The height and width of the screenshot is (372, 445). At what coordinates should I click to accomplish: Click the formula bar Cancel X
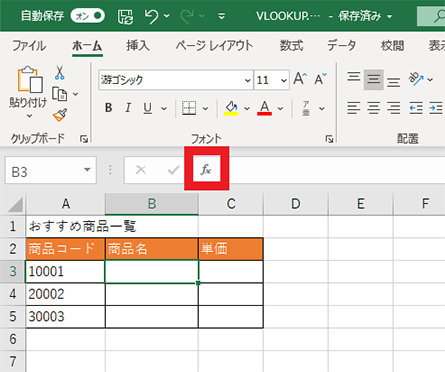141,170
